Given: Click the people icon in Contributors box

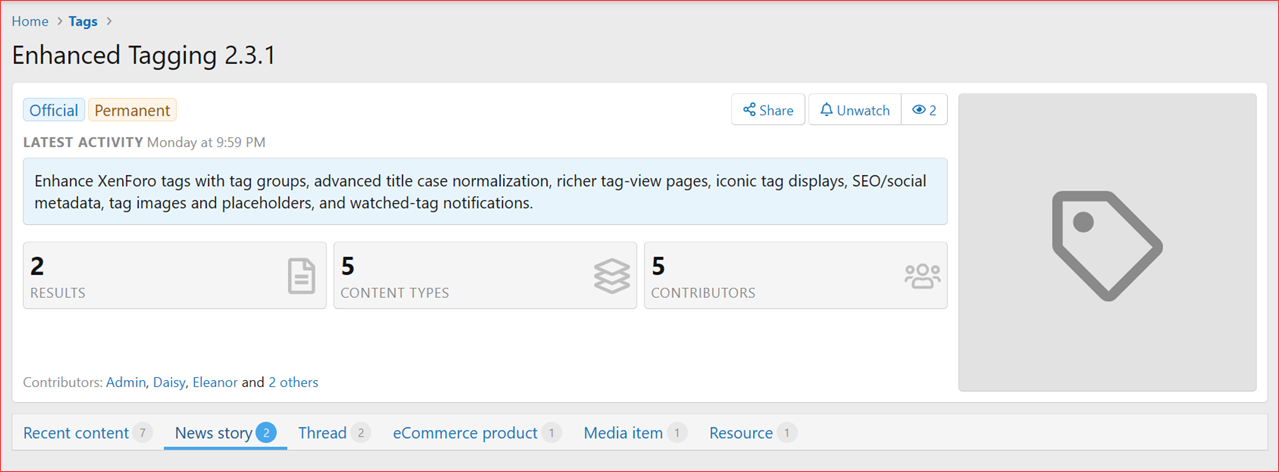Looking at the screenshot, I should (922, 276).
